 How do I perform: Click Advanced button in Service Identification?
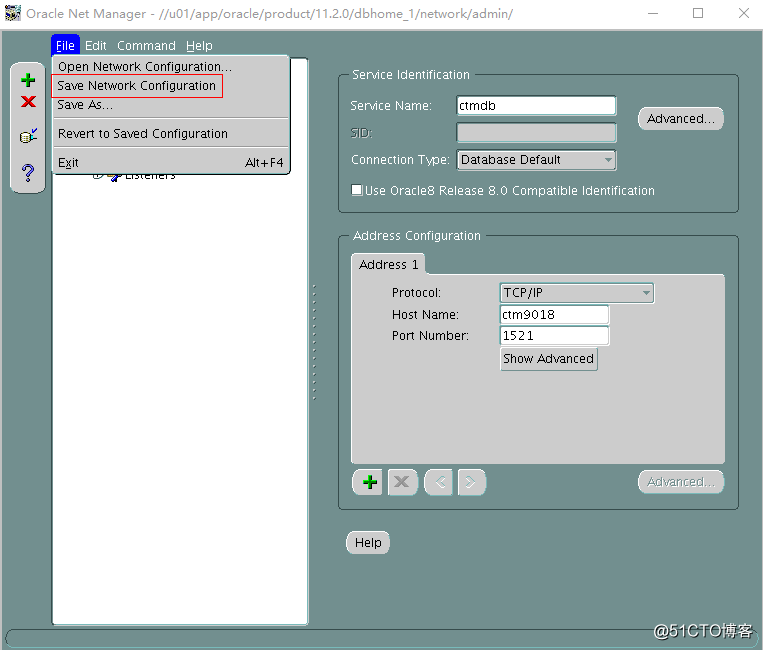pyautogui.click(x=680, y=119)
